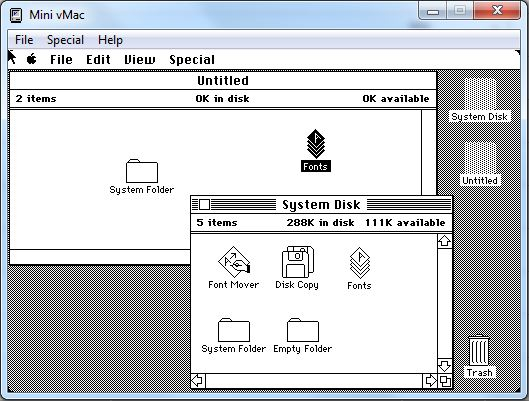The width and height of the screenshot is (529, 401).
Task: Click the System Disk window's scroll right arrow
Action: (x=430, y=381)
